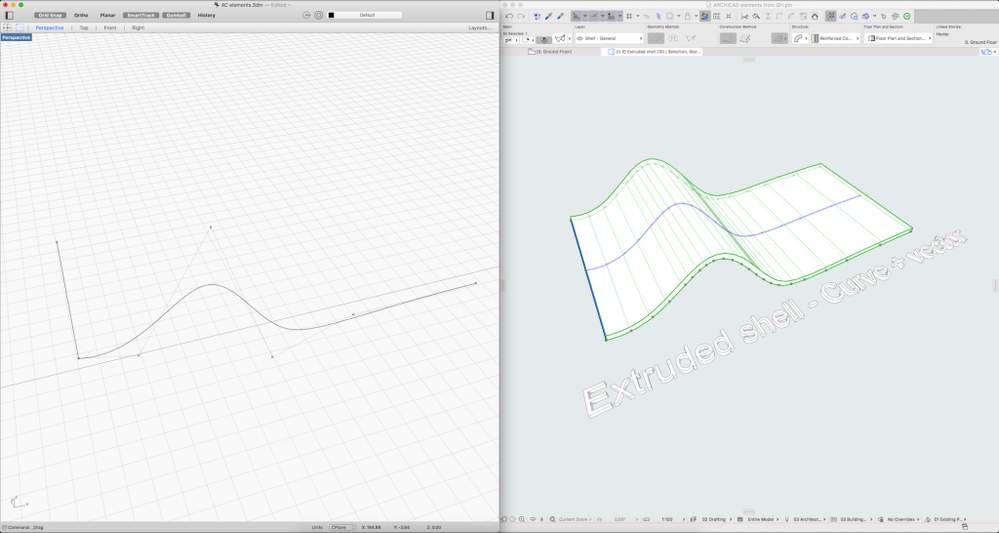Switch to Extruded shell 3D tab
The width and height of the screenshot is (999, 533).
[654, 52]
